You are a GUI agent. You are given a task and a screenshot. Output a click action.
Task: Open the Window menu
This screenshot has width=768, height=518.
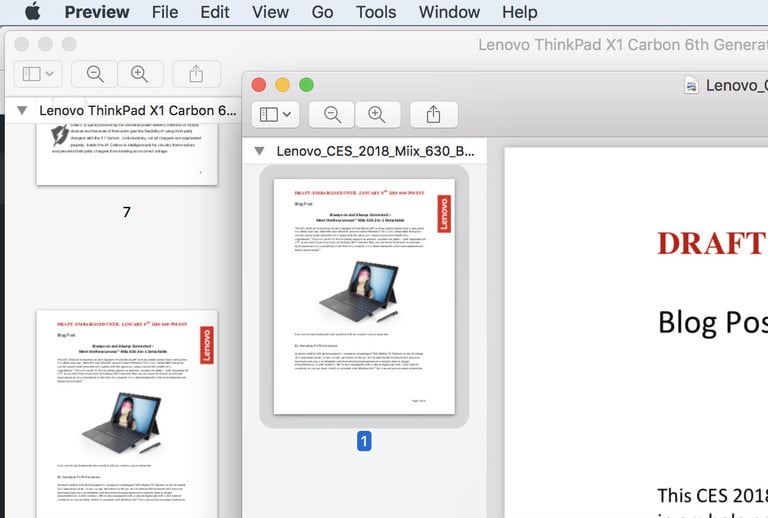[449, 12]
